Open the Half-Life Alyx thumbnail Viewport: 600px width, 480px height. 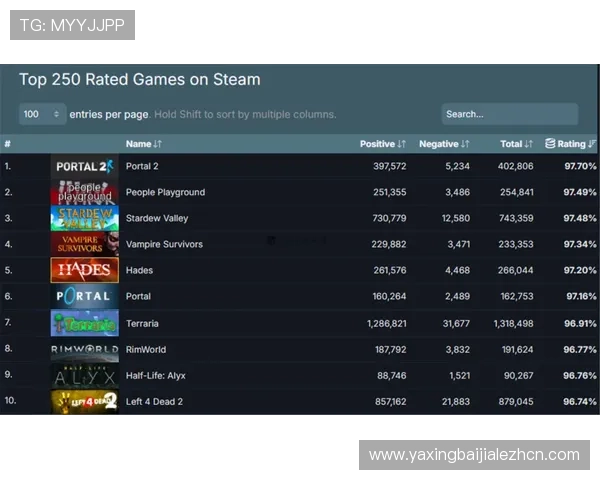[85, 376]
